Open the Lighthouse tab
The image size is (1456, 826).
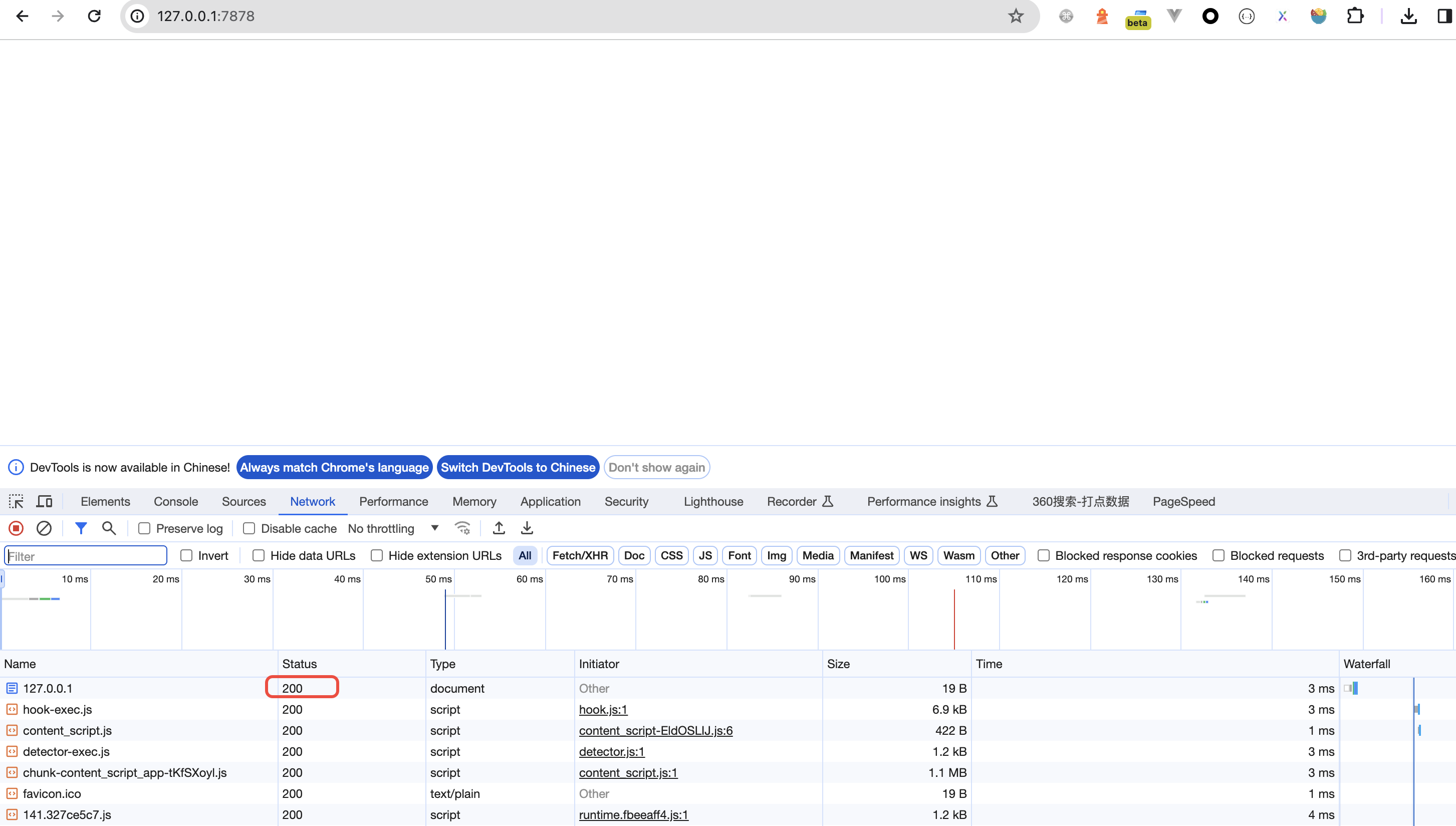click(x=713, y=502)
